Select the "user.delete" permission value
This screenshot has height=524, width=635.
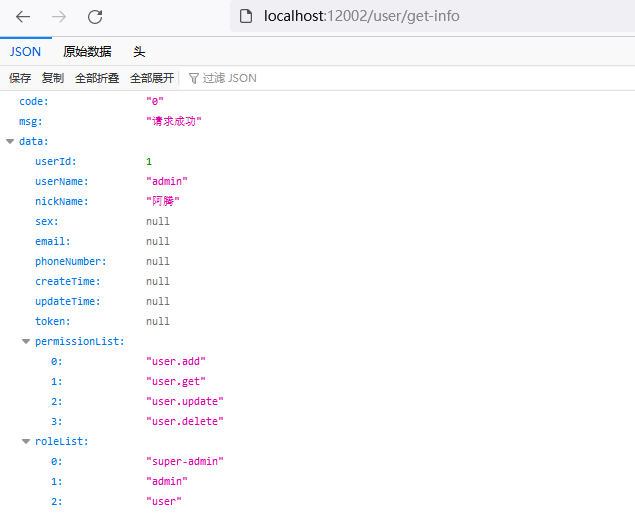tap(184, 422)
